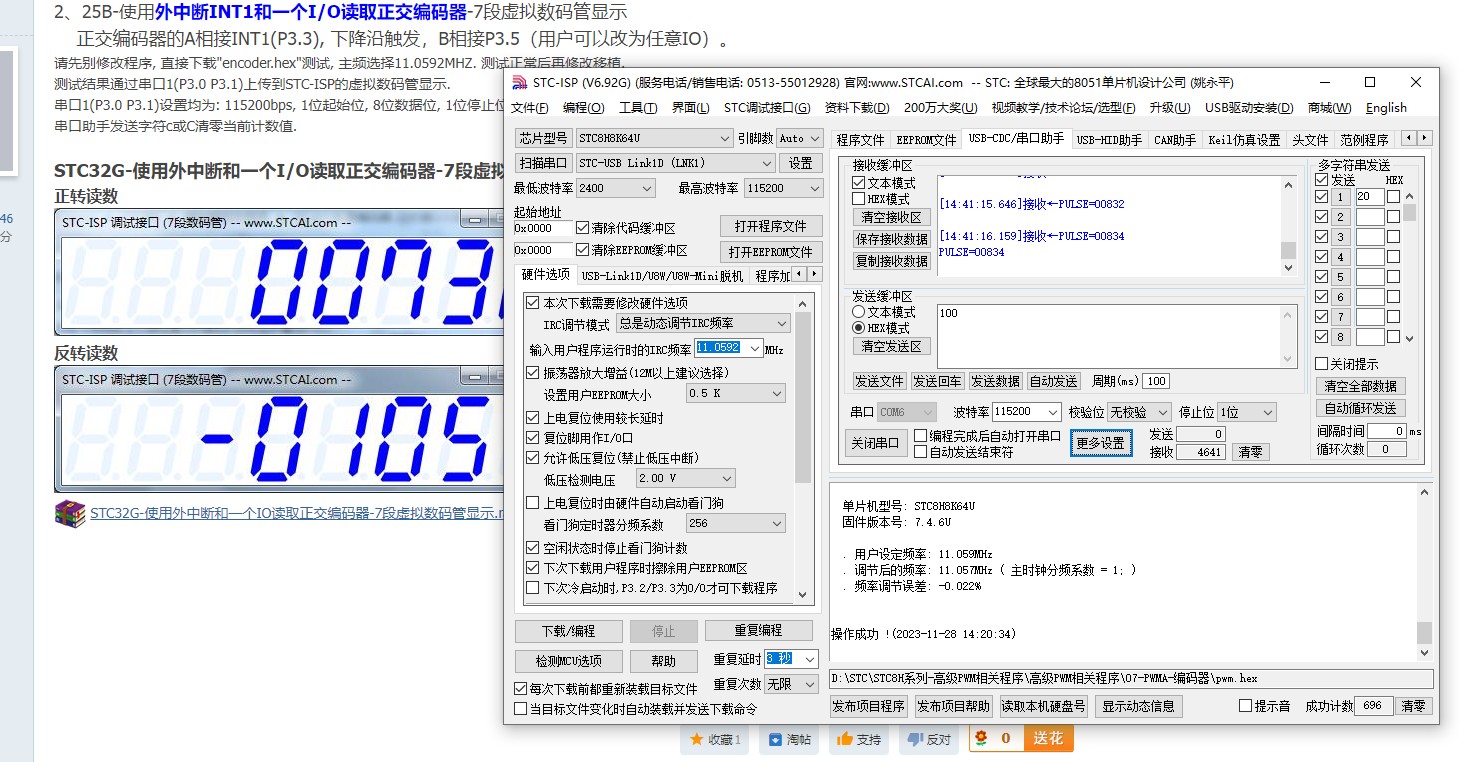Toggle 复位脚用作I/O口 checkbox

pyautogui.click(x=532, y=437)
